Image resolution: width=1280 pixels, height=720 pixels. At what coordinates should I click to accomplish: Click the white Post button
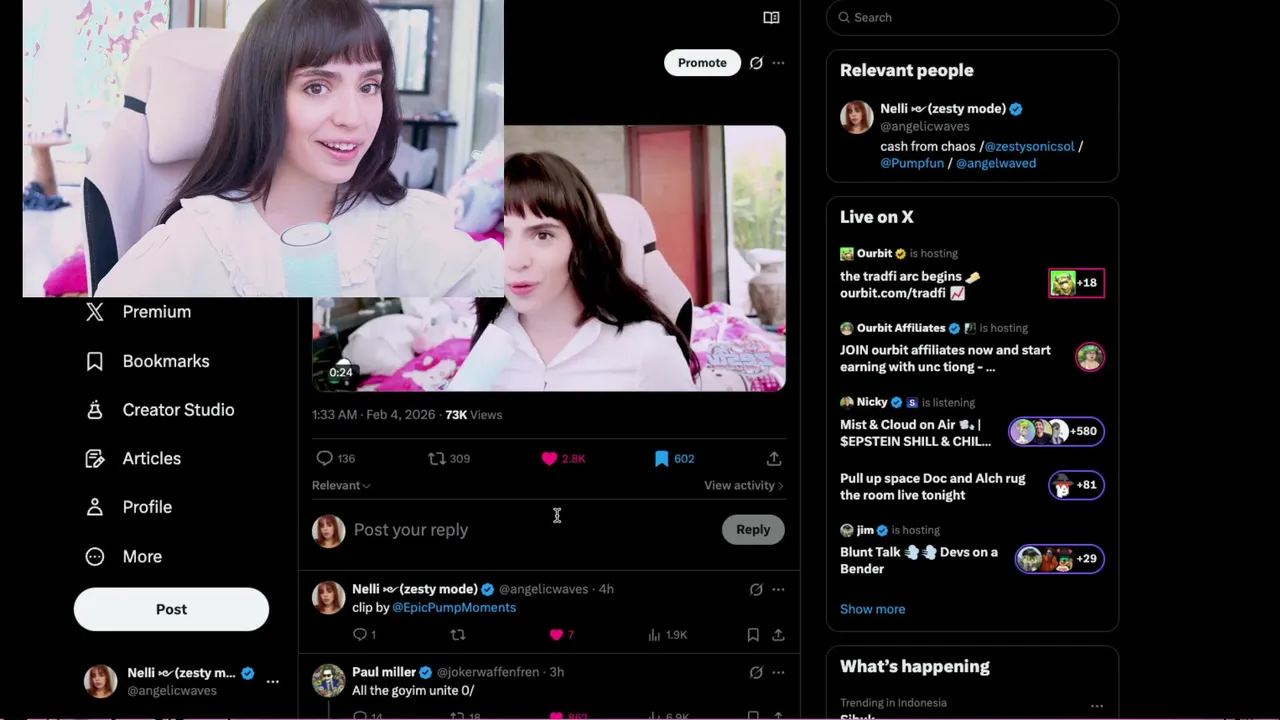(x=171, y=609)
